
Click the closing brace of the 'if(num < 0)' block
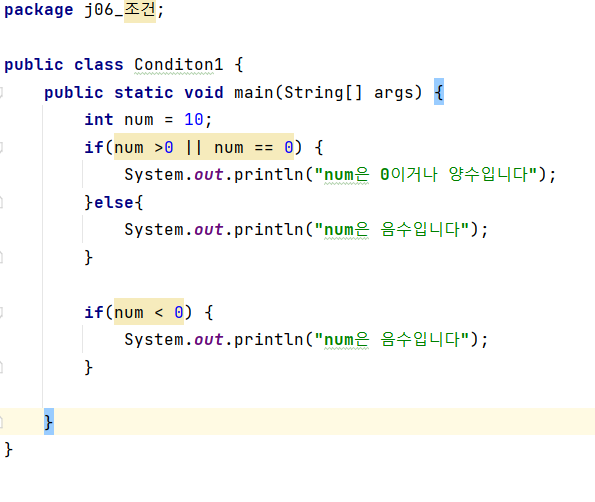pyautogui.click(x=88, y=367)
